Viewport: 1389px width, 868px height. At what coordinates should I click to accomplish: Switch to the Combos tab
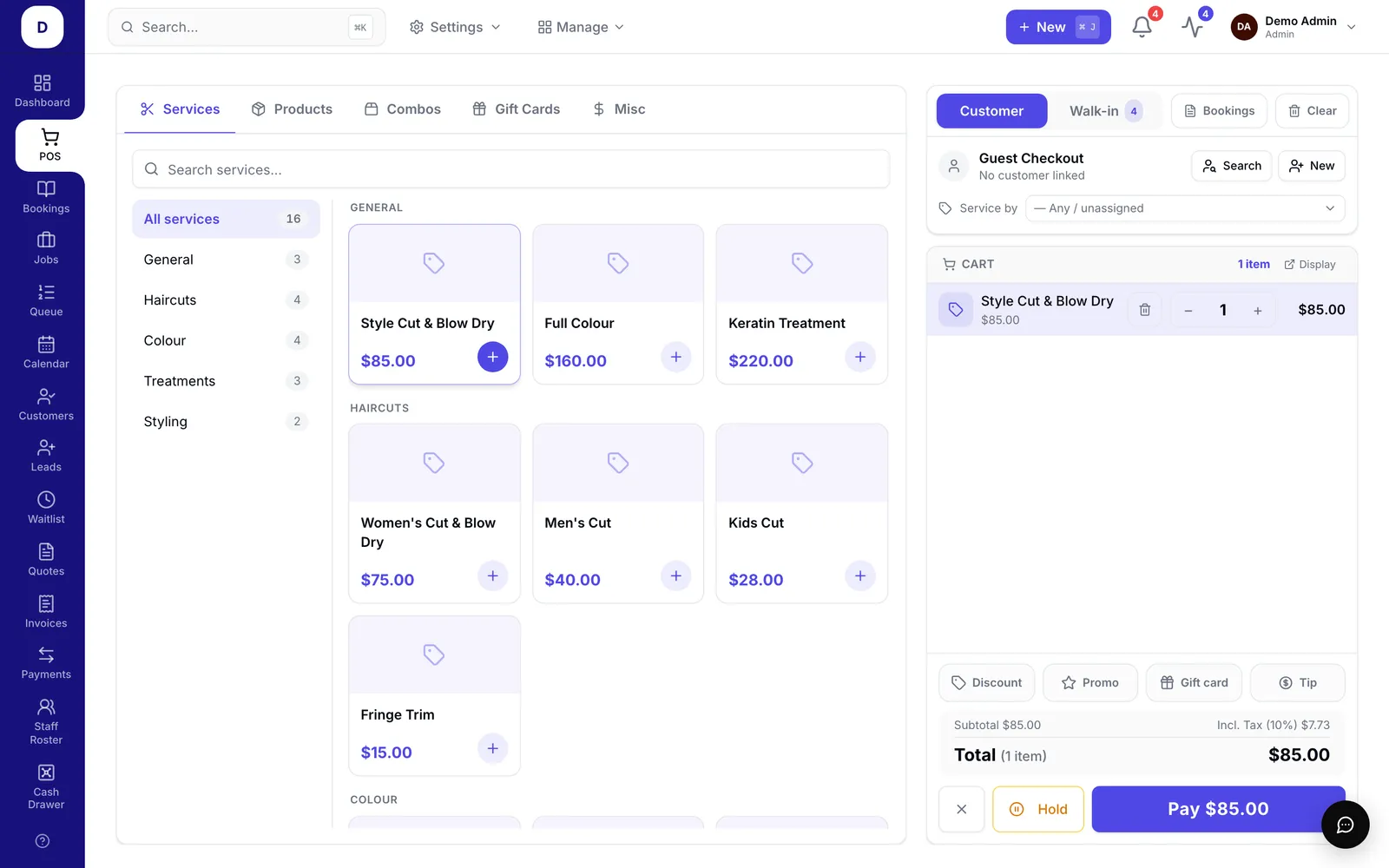(403, 109)
